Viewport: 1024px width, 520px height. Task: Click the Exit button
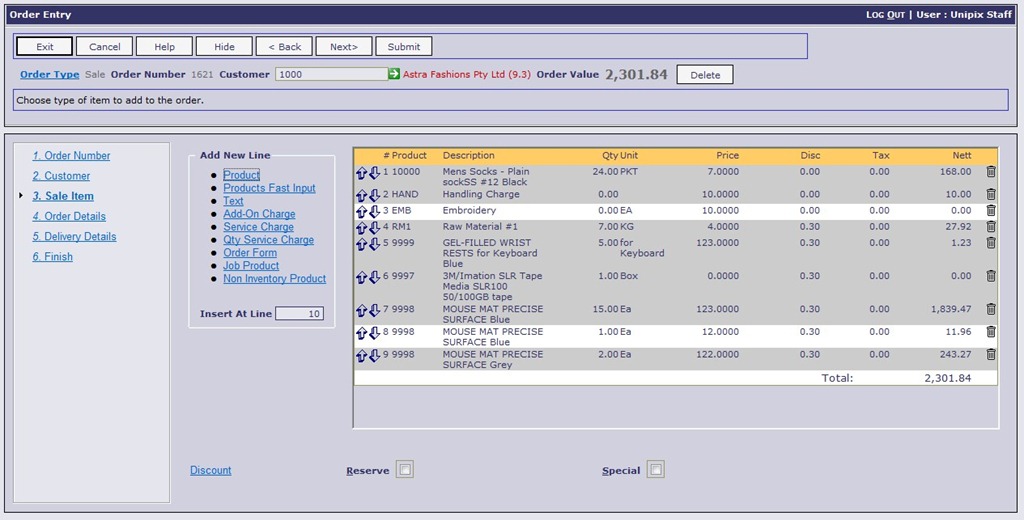45,46
